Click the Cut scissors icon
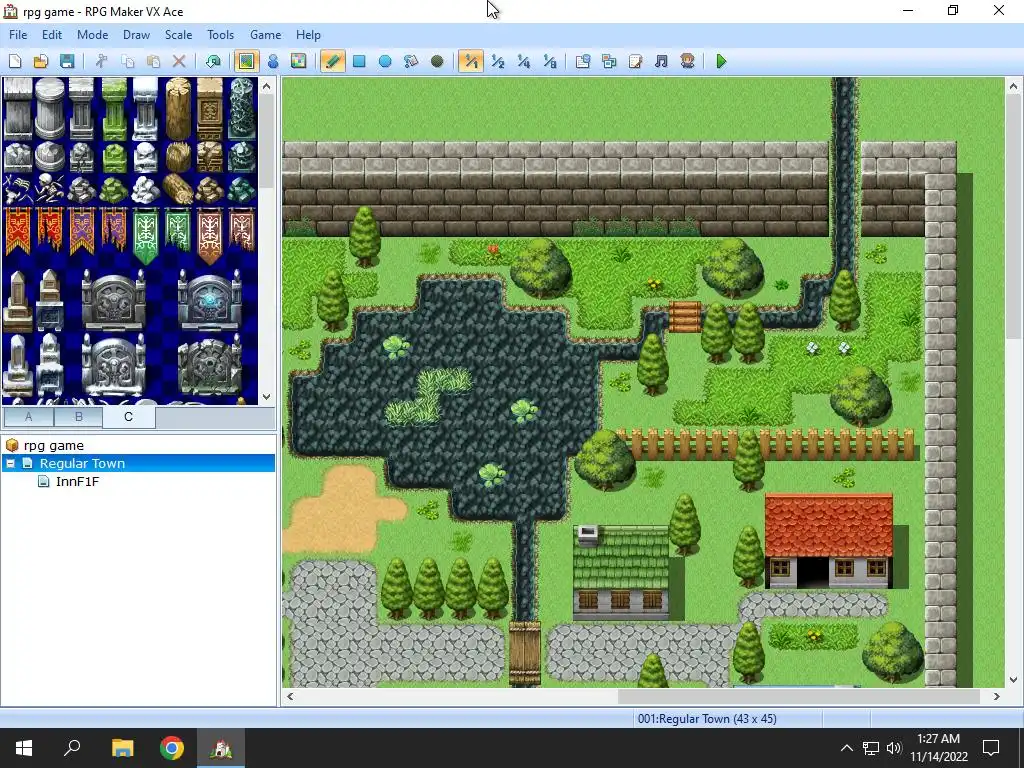1024x768 pixels. (101, 61)
